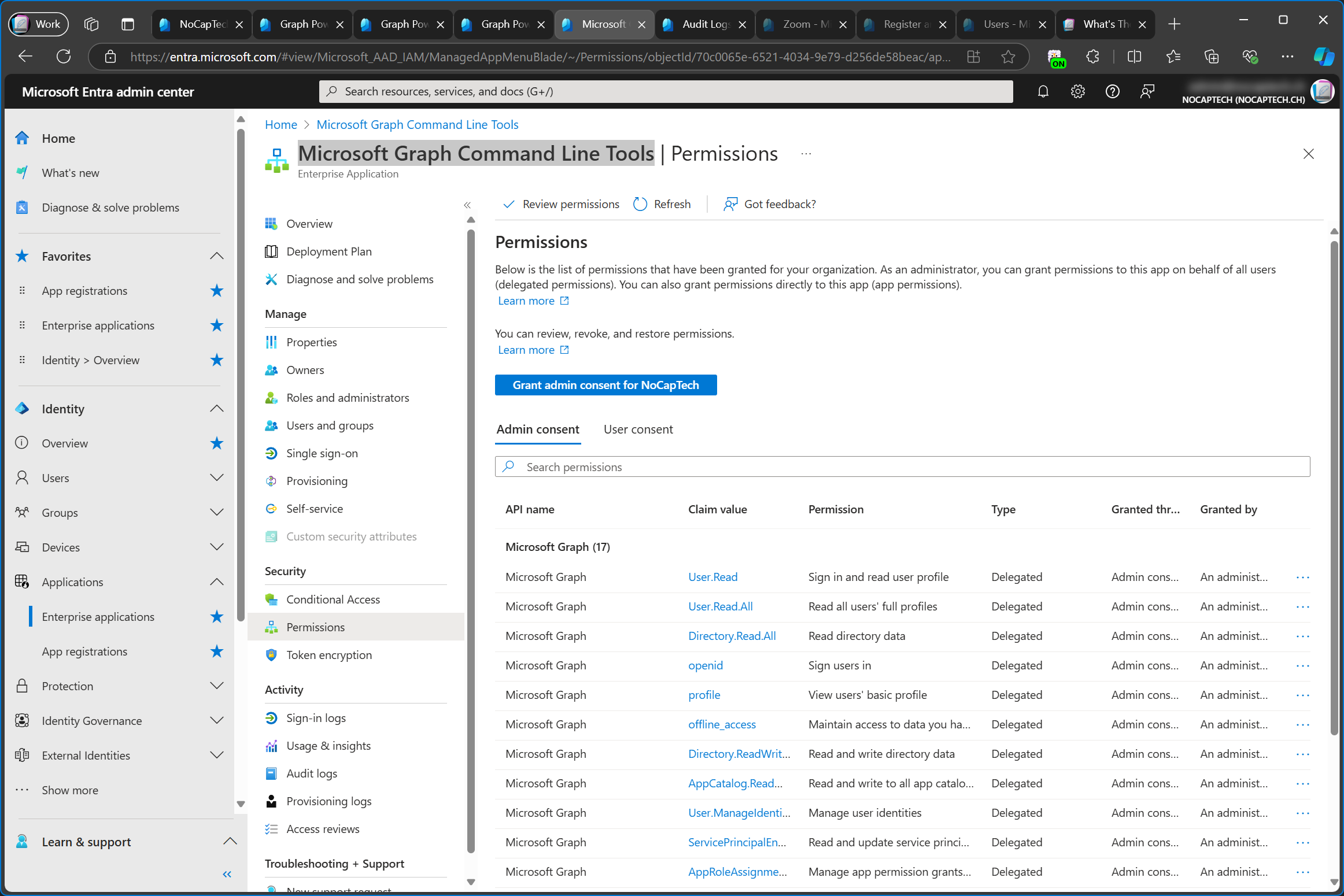Open Owners in the Manage menu

305,370
